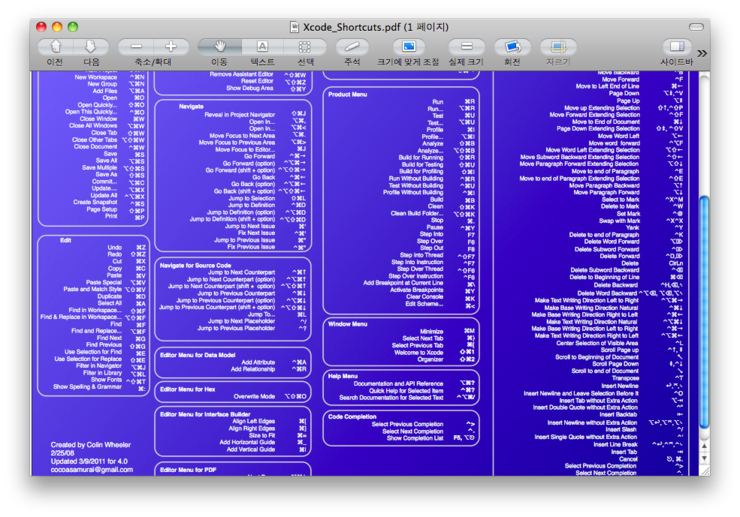Toggle toolbar with pill button in title bar
The width and height of the screenshot is (740, 517).
[x=696, y=27]
